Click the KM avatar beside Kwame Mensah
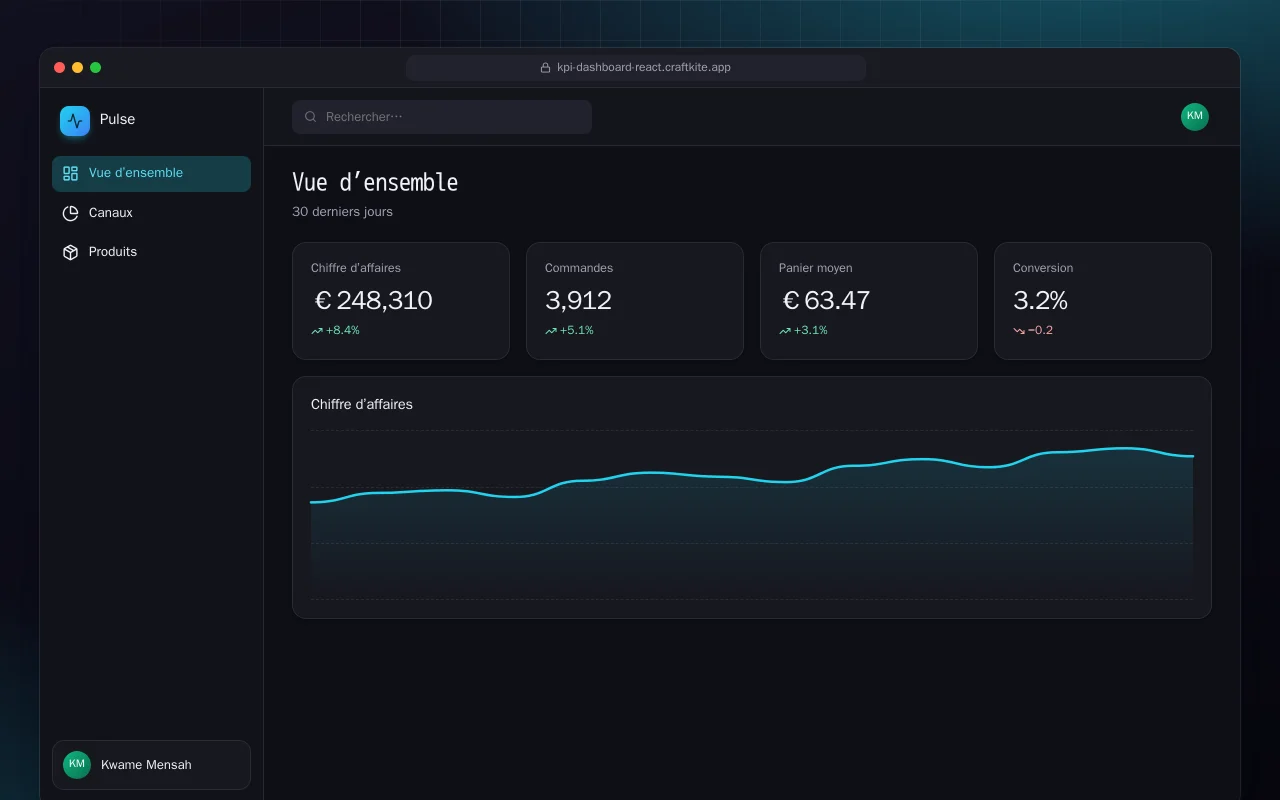The height and width of the screenshot is (800, 1280). [x=77, y=765]
